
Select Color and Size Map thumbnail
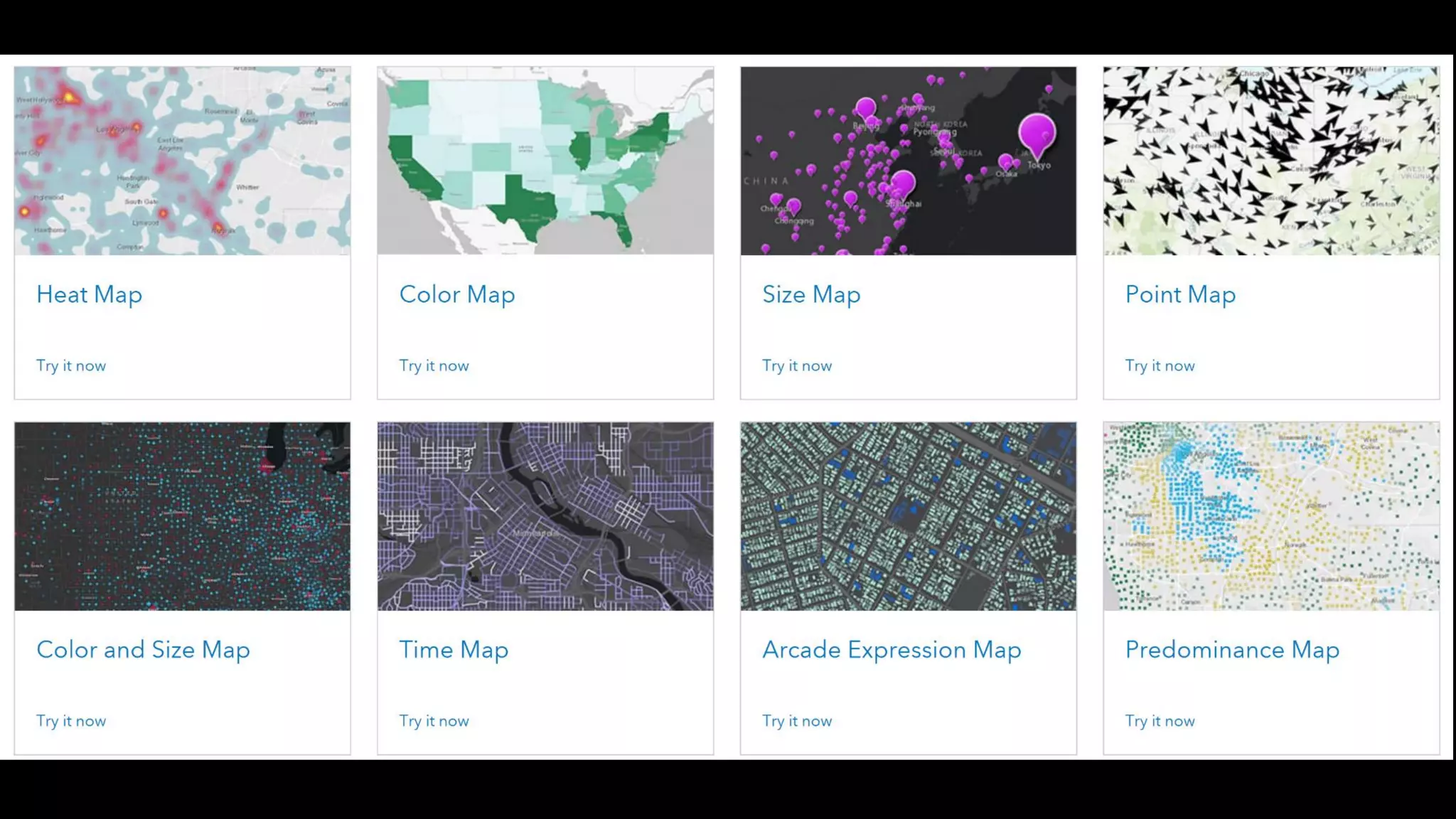(x=182, y=516)
